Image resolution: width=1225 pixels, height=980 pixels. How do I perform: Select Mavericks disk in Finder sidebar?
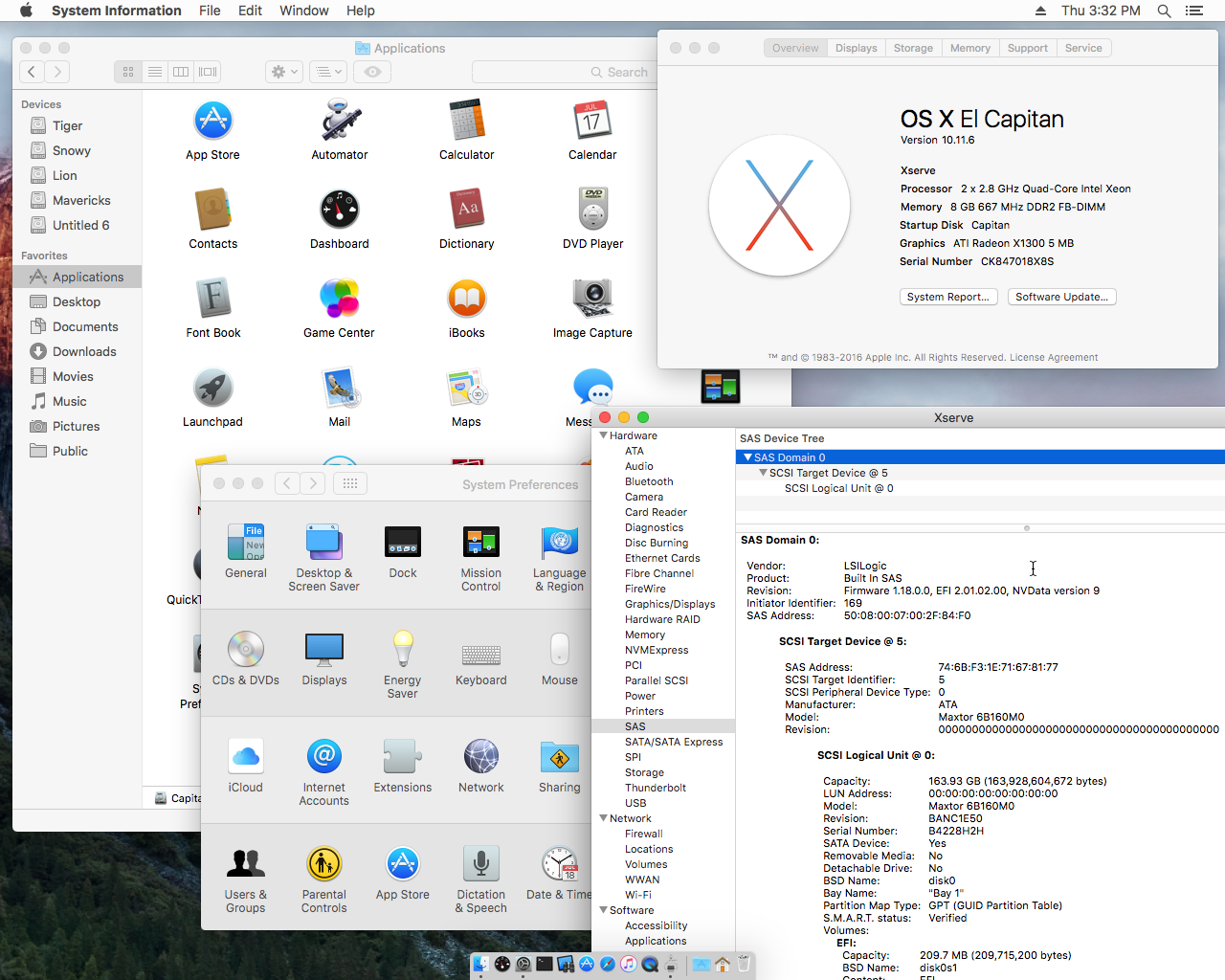pos(77,200)
